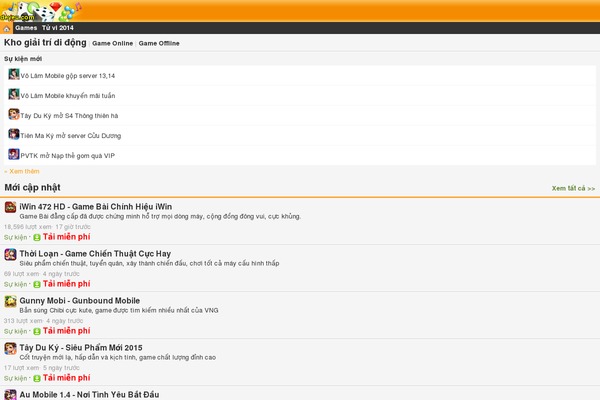Click the Thời Loạn game icon
This screenshot has width=600, height=400.
(x=10, y=254)
